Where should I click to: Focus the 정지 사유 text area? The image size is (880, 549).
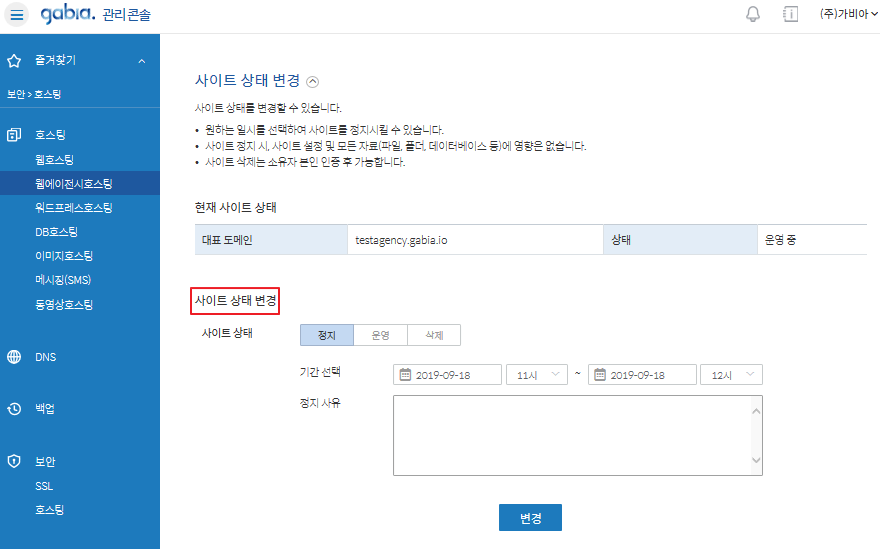(578, 436)
